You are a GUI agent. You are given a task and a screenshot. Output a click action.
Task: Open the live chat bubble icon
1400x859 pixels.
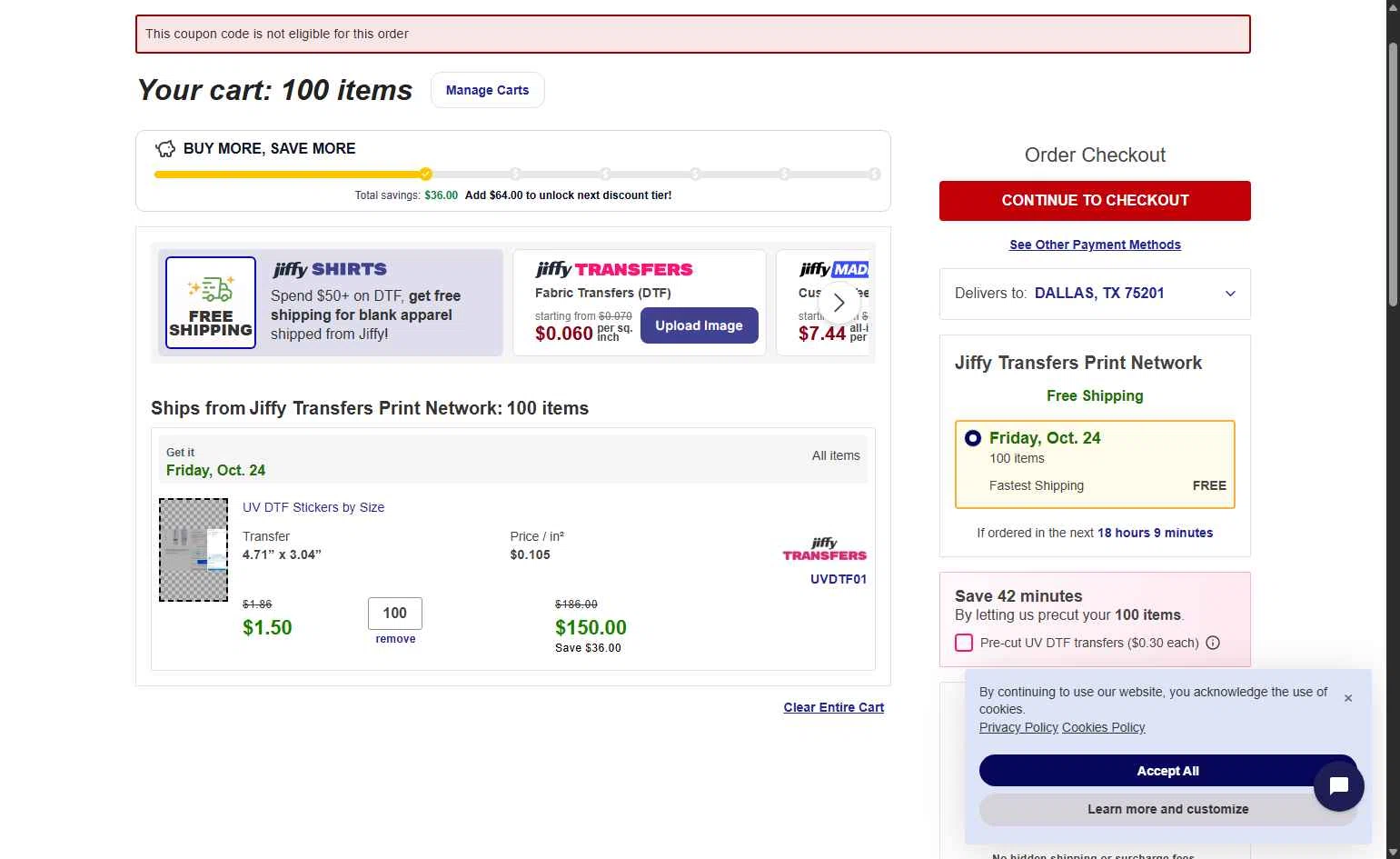(1338, 786)
